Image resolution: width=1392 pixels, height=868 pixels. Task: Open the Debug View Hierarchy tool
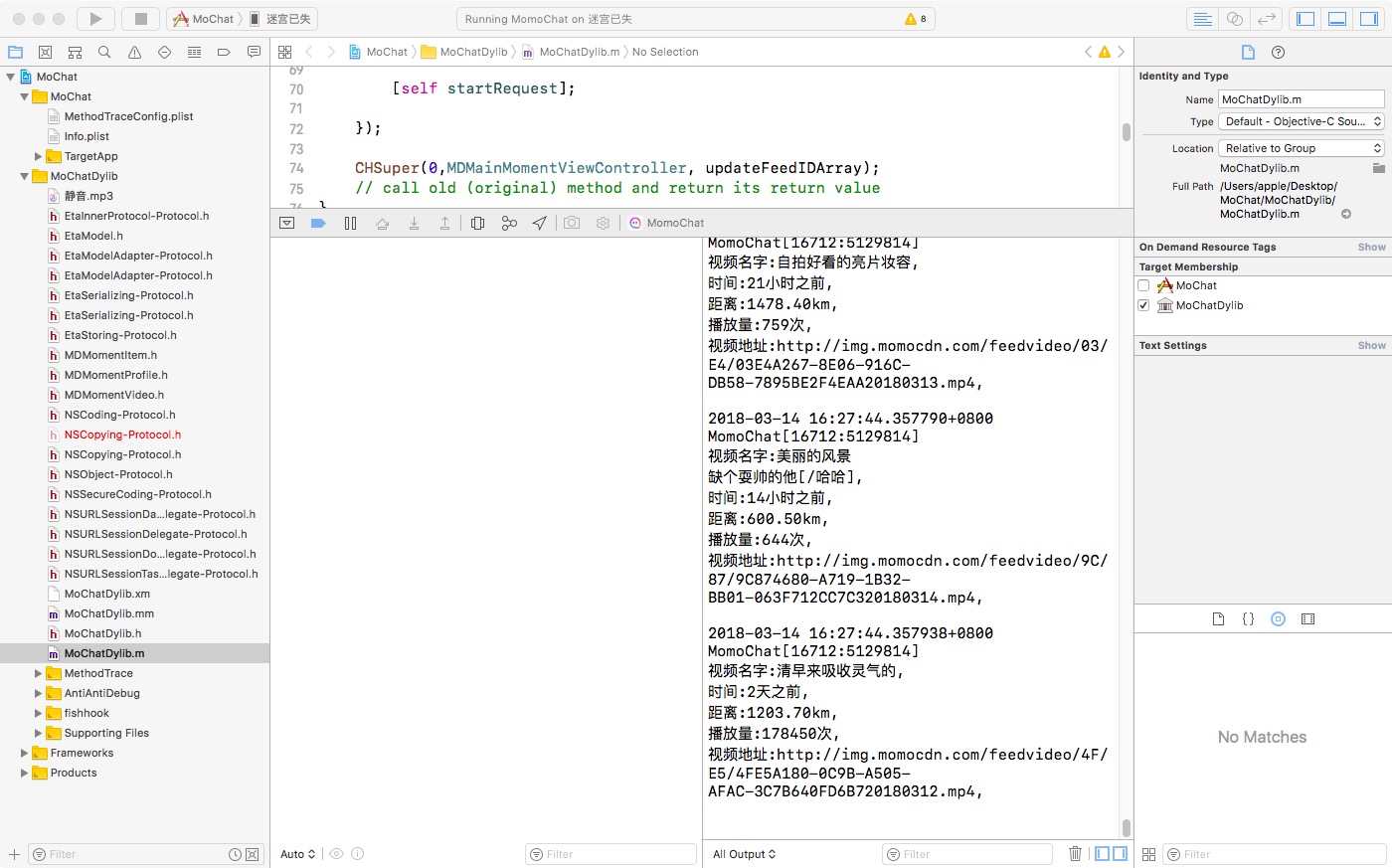coord(477,223)
